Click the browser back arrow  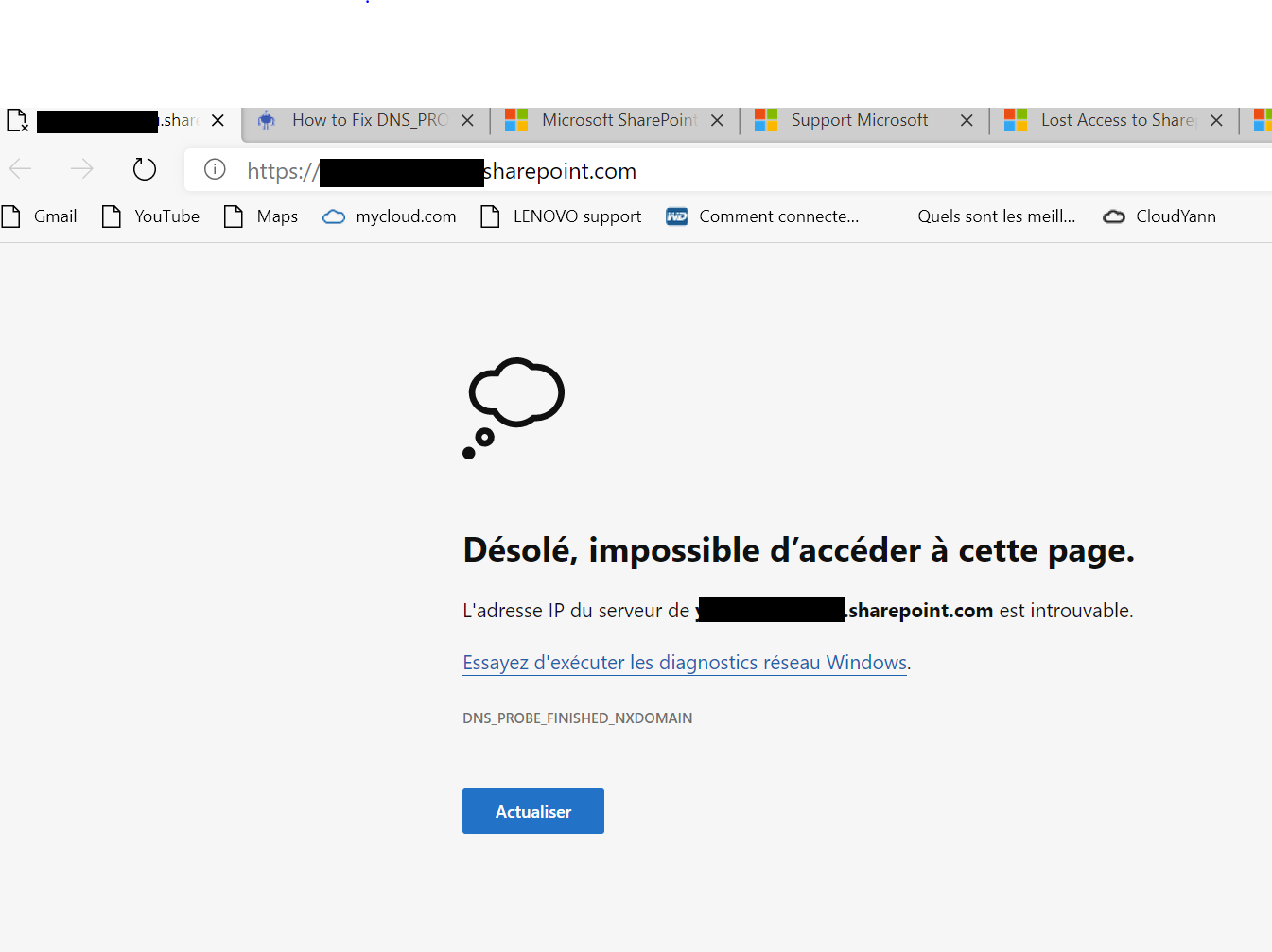(20, 169)
